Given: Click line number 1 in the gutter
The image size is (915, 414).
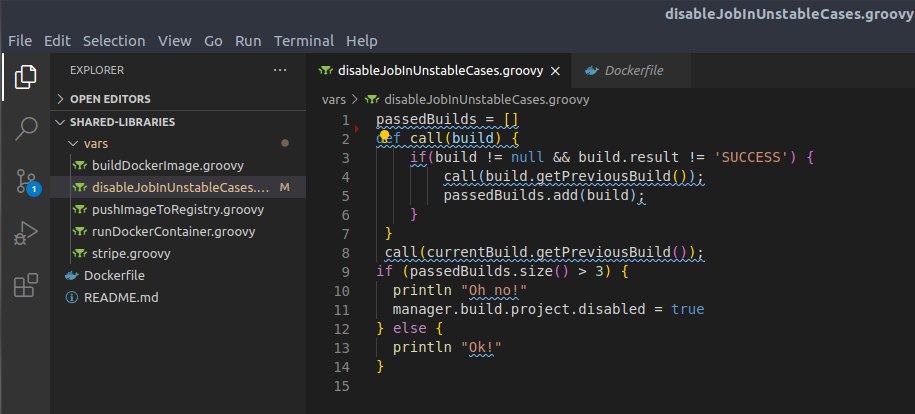Looking at the screenshot, I should [345, 120].
